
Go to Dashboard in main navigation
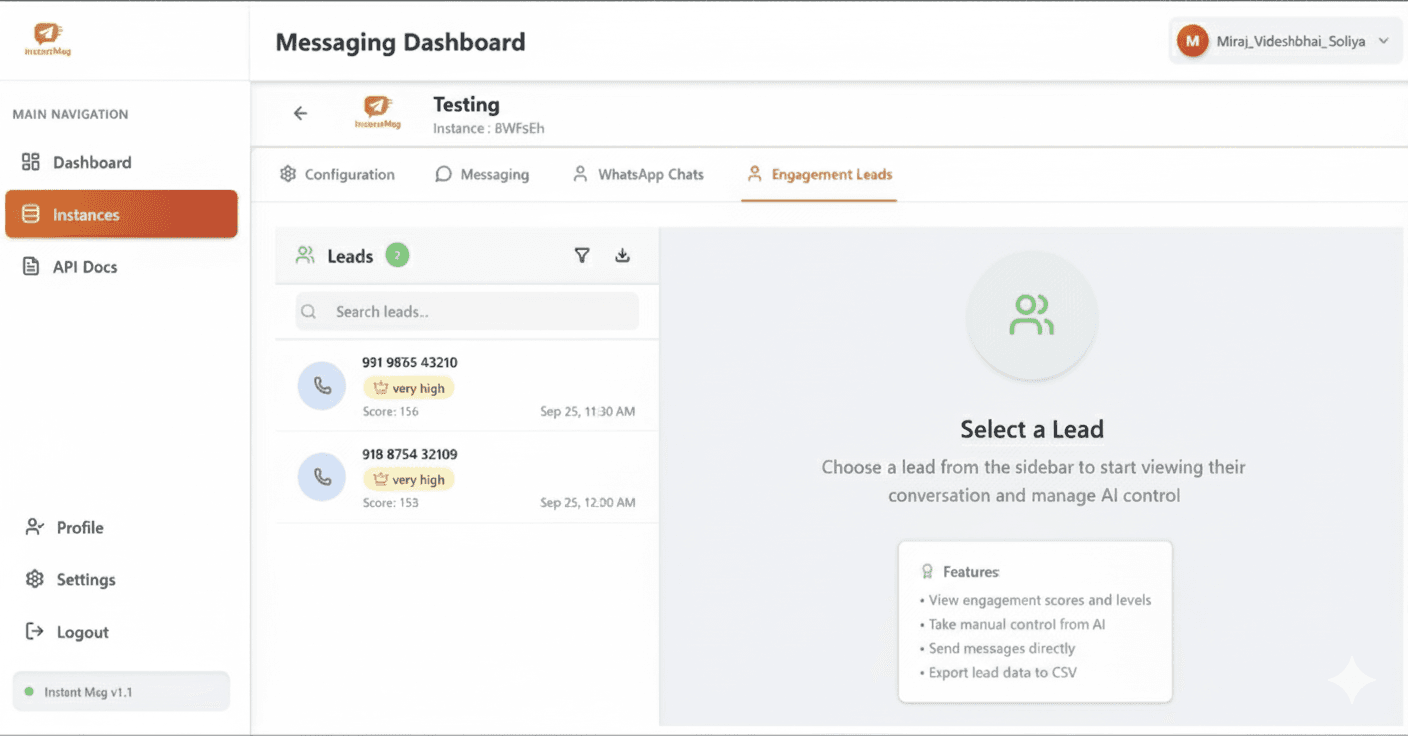[92, 162]
